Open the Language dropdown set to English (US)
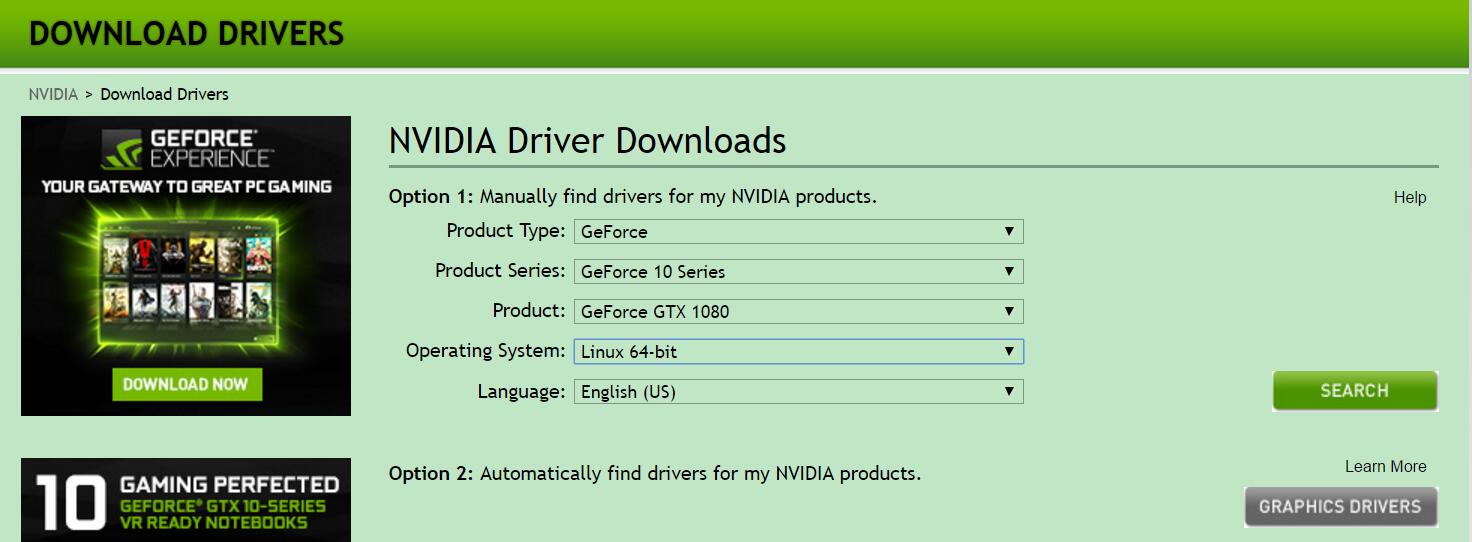 point(798,392)
